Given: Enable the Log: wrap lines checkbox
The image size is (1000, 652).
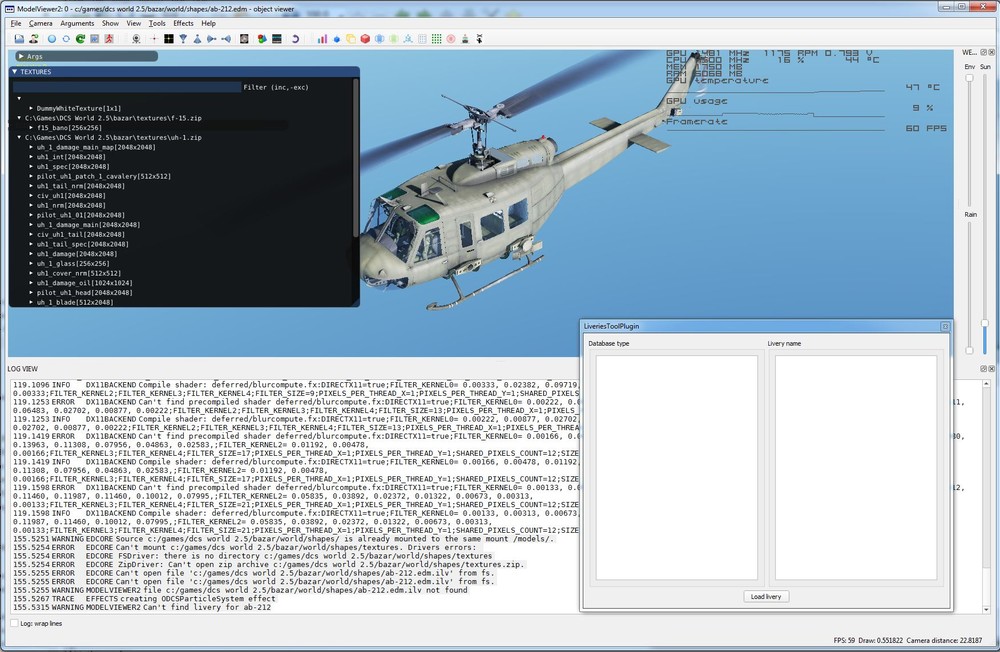Looking at the screenshot, I should click(x=13, y=623).
